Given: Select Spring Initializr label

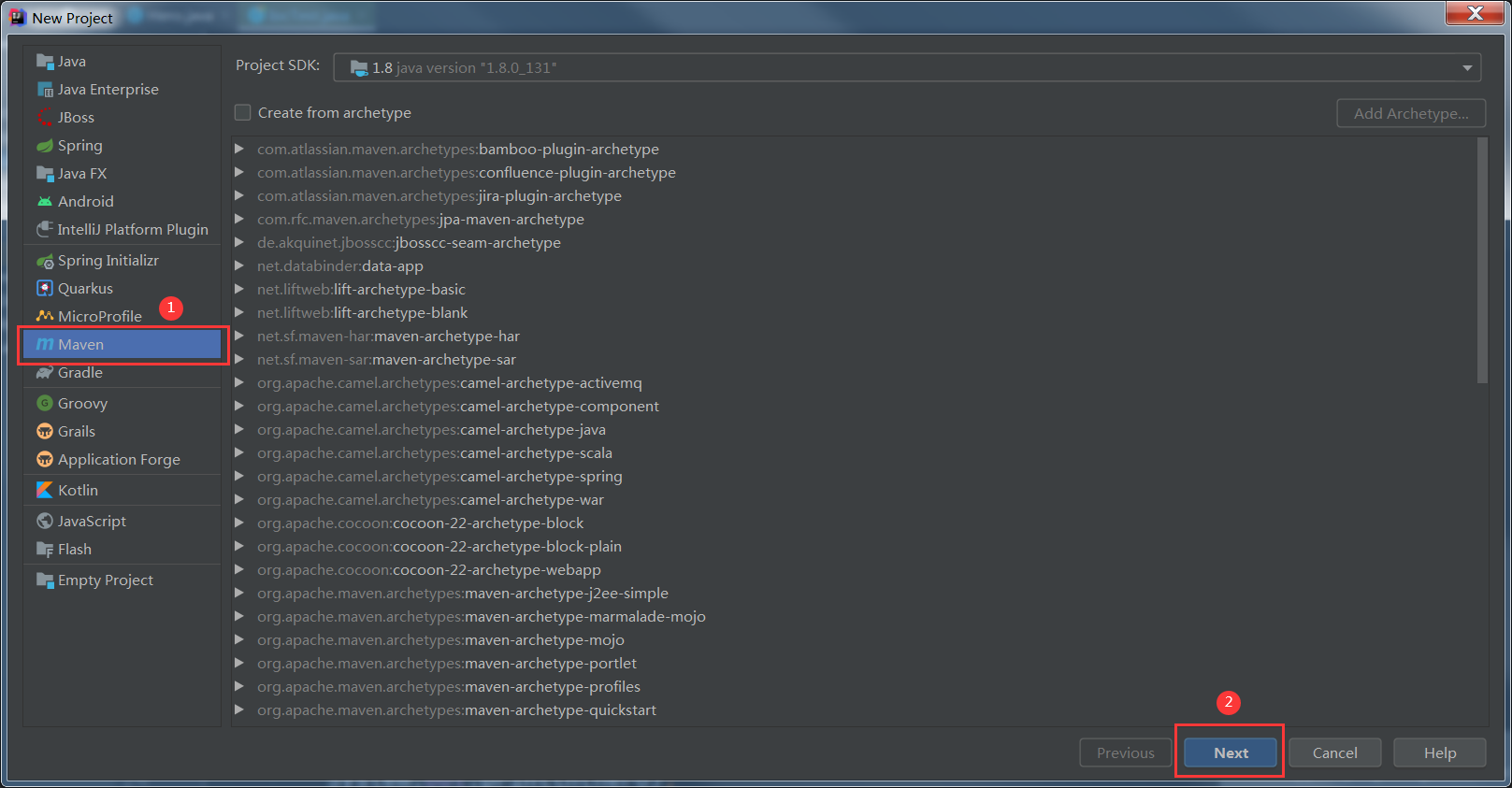Looking at the screenshot, I should tap(108, 261).
